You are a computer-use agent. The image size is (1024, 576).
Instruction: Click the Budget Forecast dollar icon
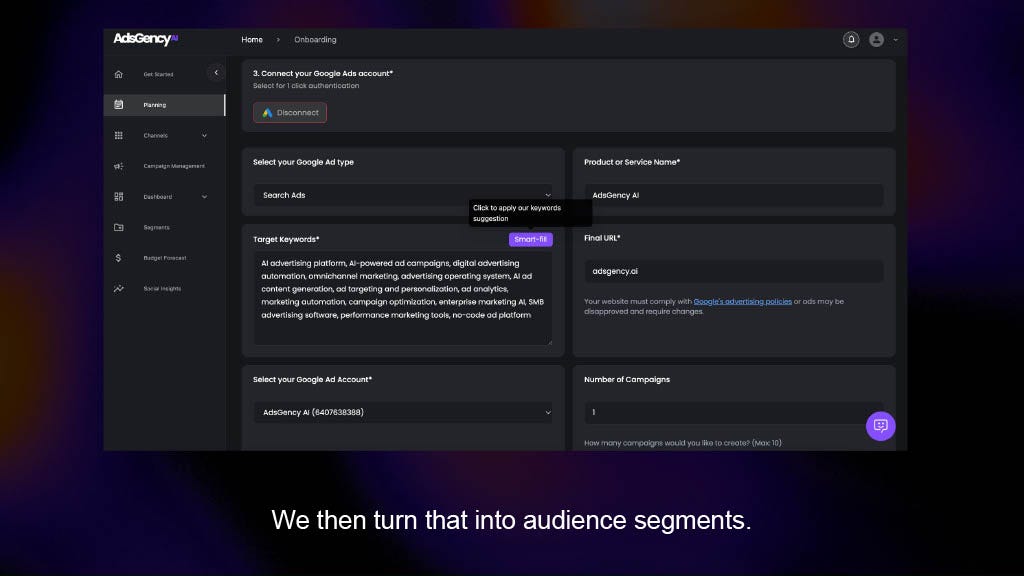pyautogui.click(x=119, y=258)
